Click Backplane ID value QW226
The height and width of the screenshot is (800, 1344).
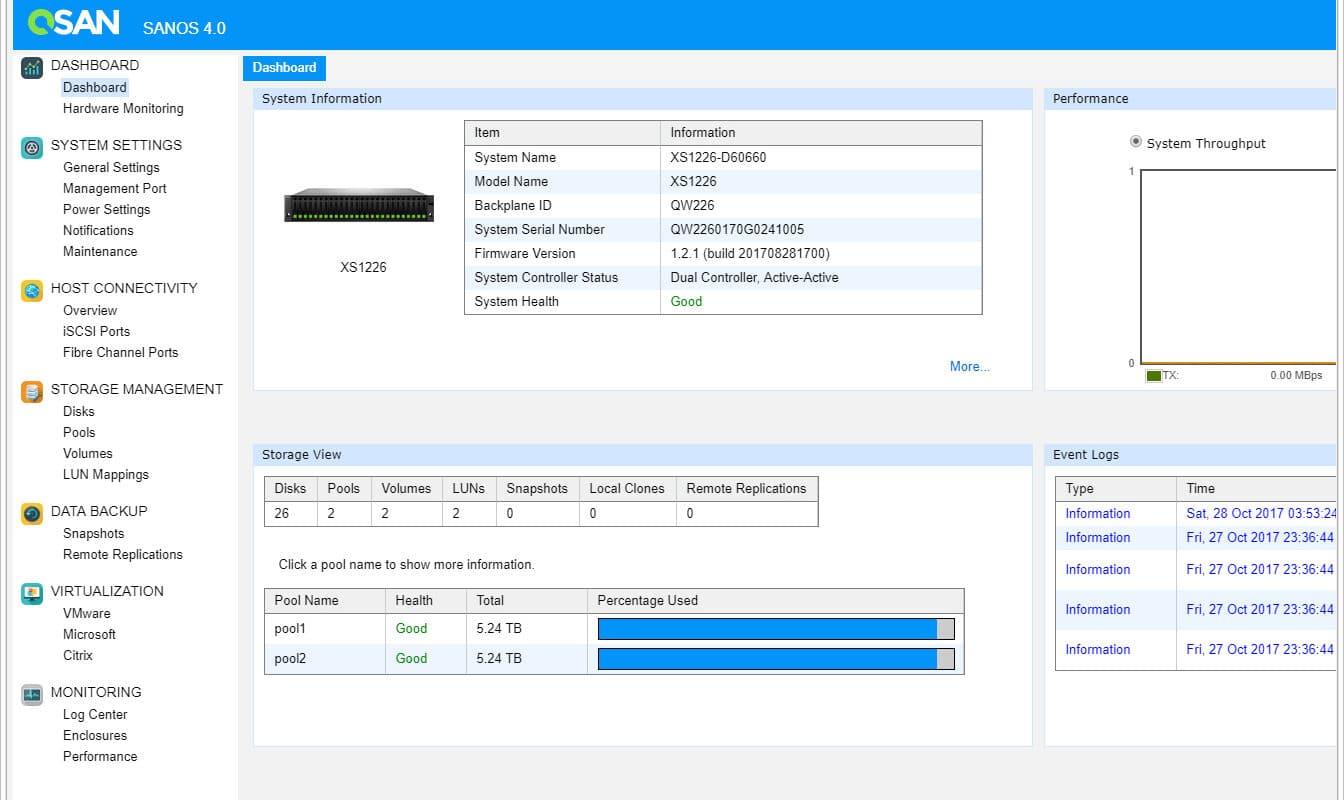[694, 205]
